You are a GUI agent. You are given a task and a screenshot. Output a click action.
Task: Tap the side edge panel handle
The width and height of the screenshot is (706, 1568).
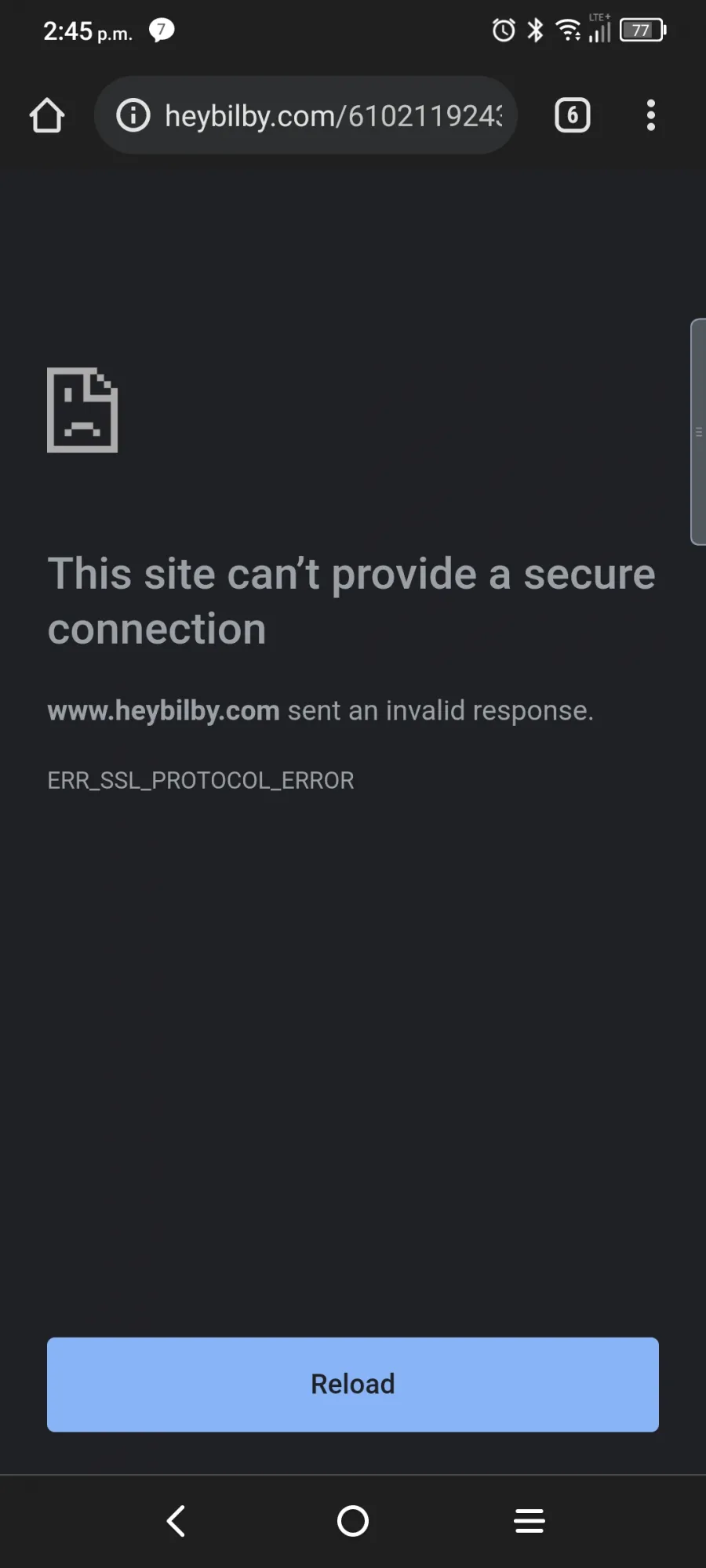pos(697,431)
